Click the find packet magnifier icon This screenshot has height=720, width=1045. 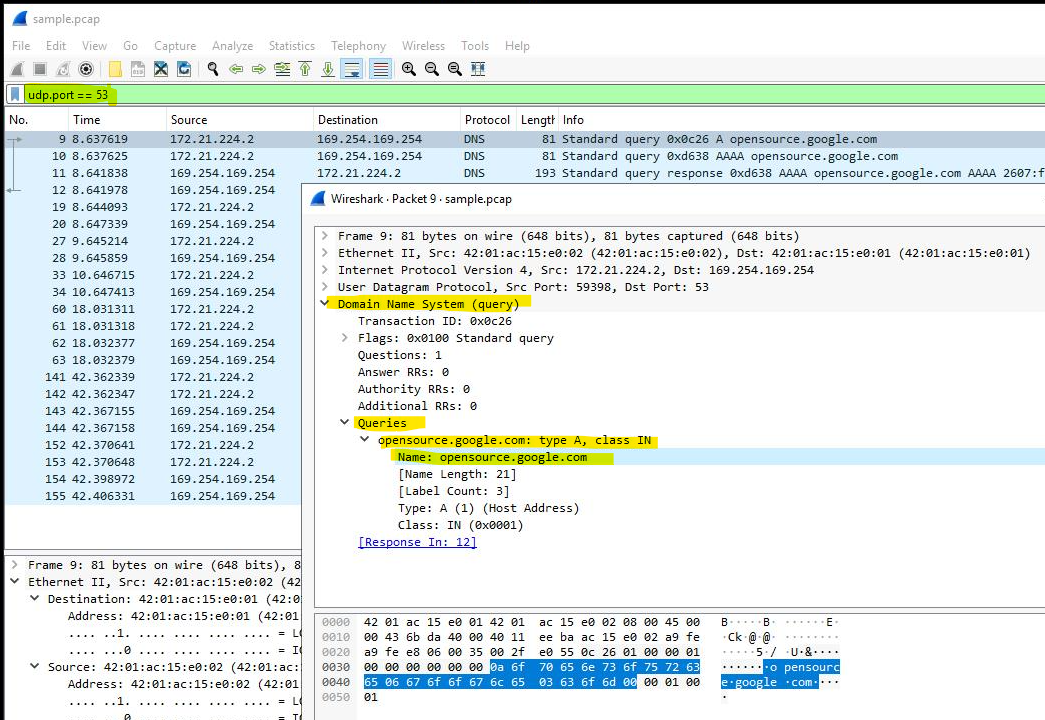coord(212,69)
